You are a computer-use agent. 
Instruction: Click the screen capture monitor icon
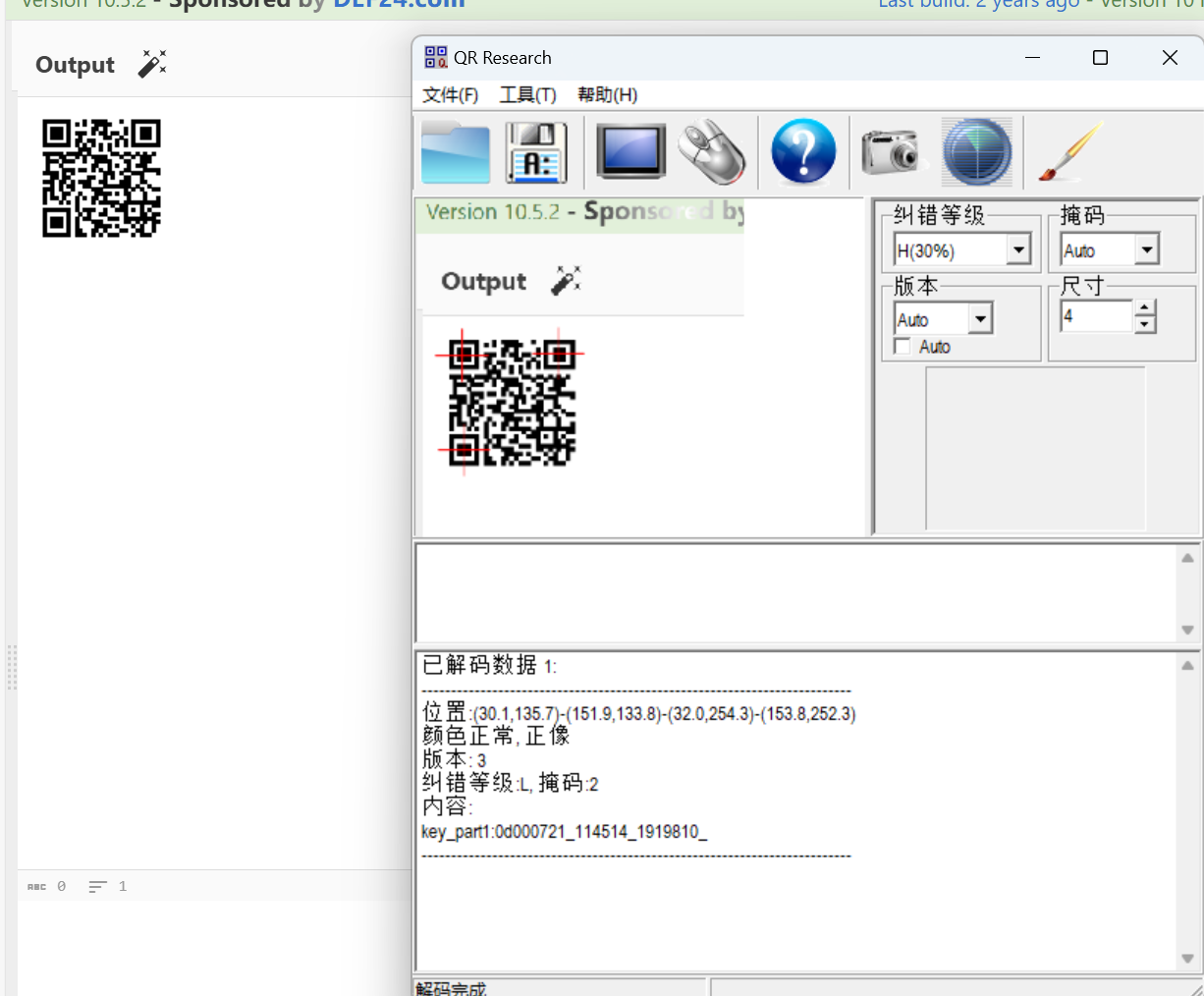point(630,151)
